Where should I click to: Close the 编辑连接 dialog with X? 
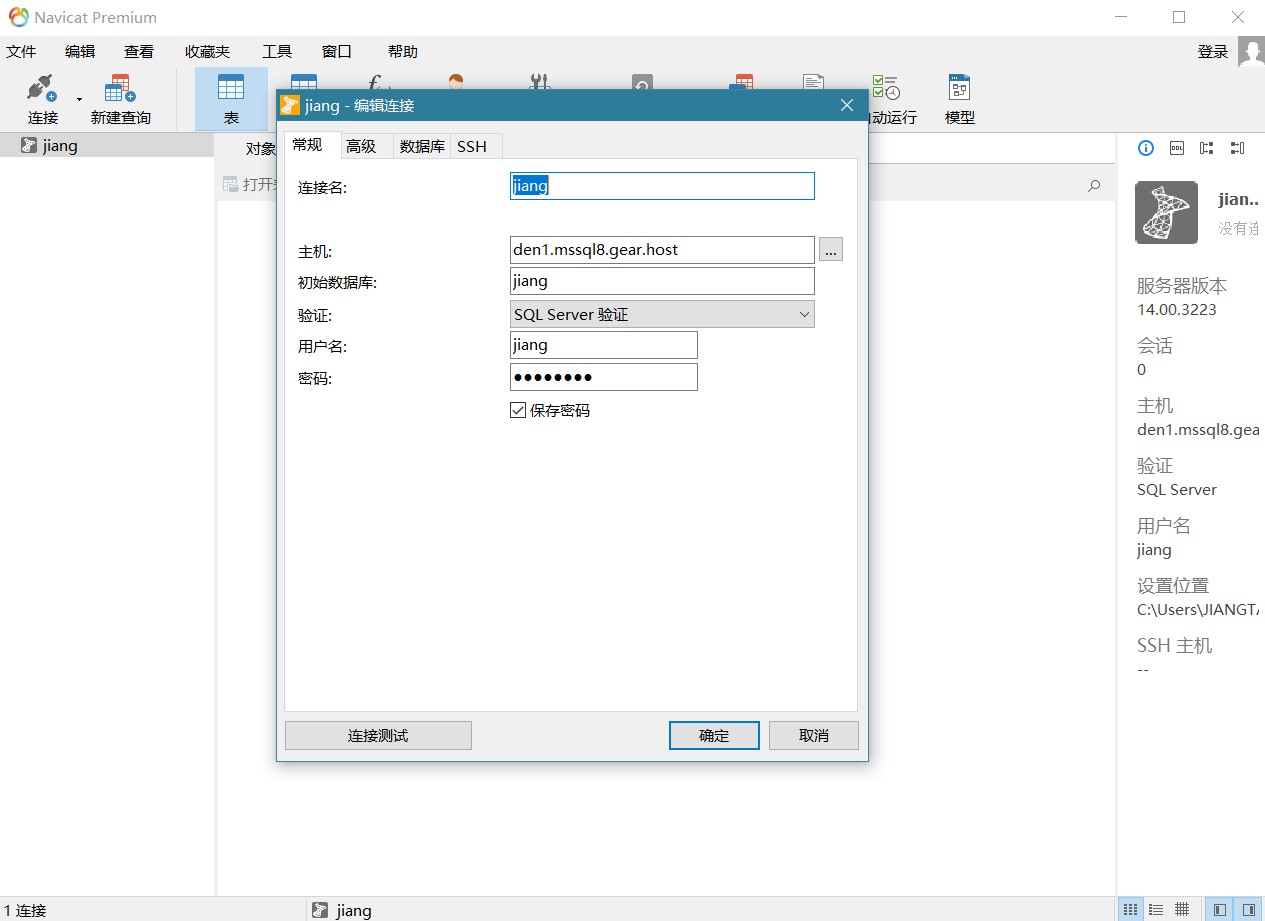pos(847,105)
